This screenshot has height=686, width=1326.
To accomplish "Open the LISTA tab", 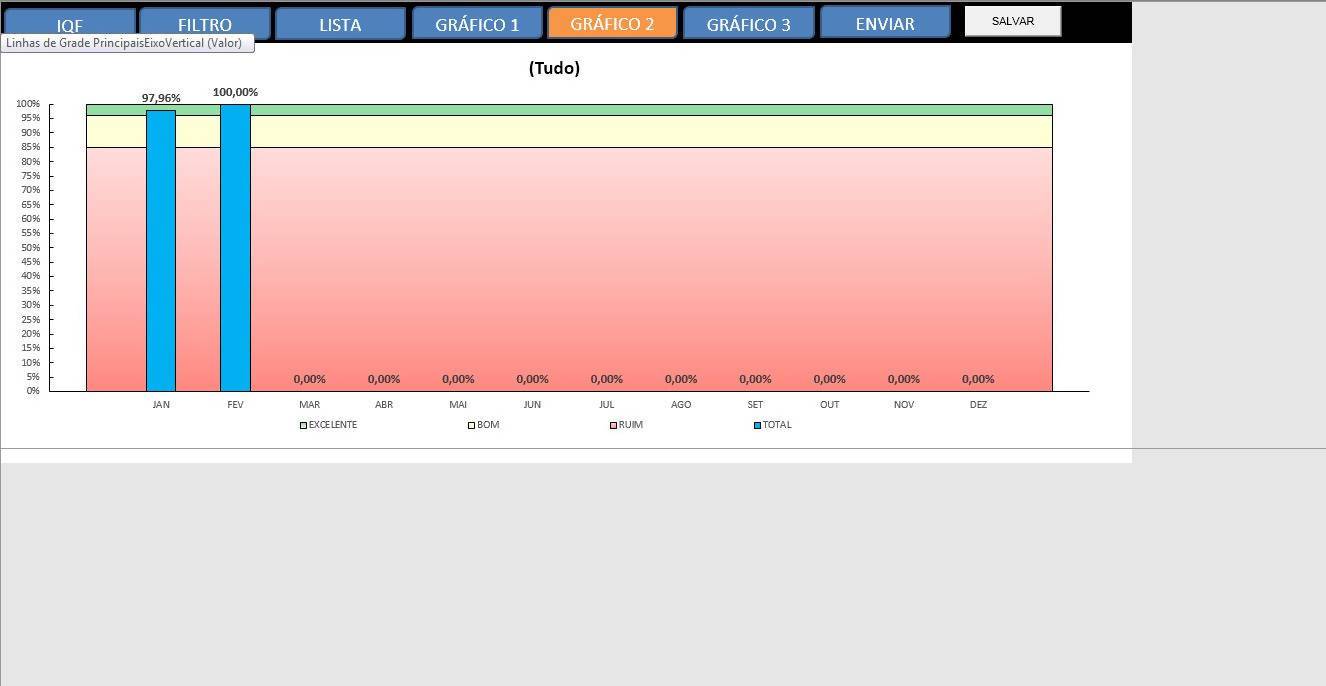I will point(340,25).
